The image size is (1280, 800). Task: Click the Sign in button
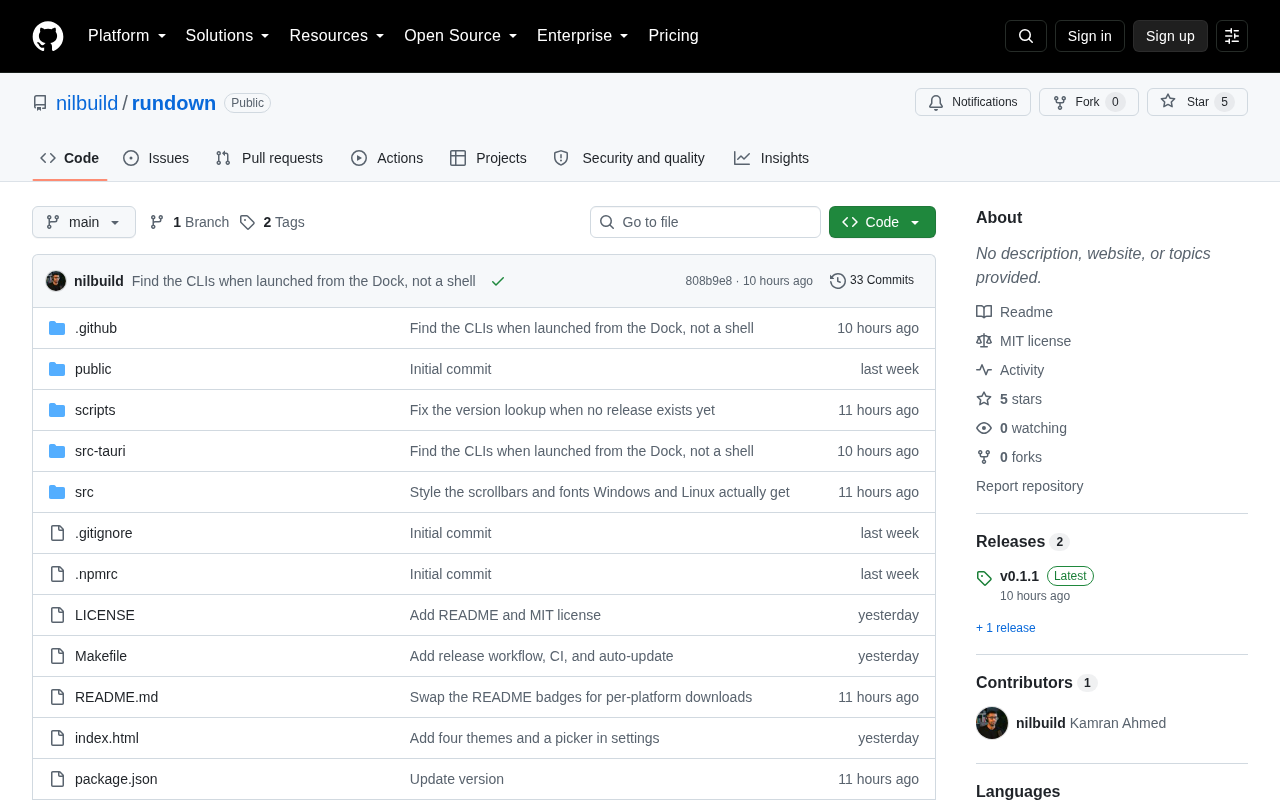pyautogui.click(x=1090, y=36)
